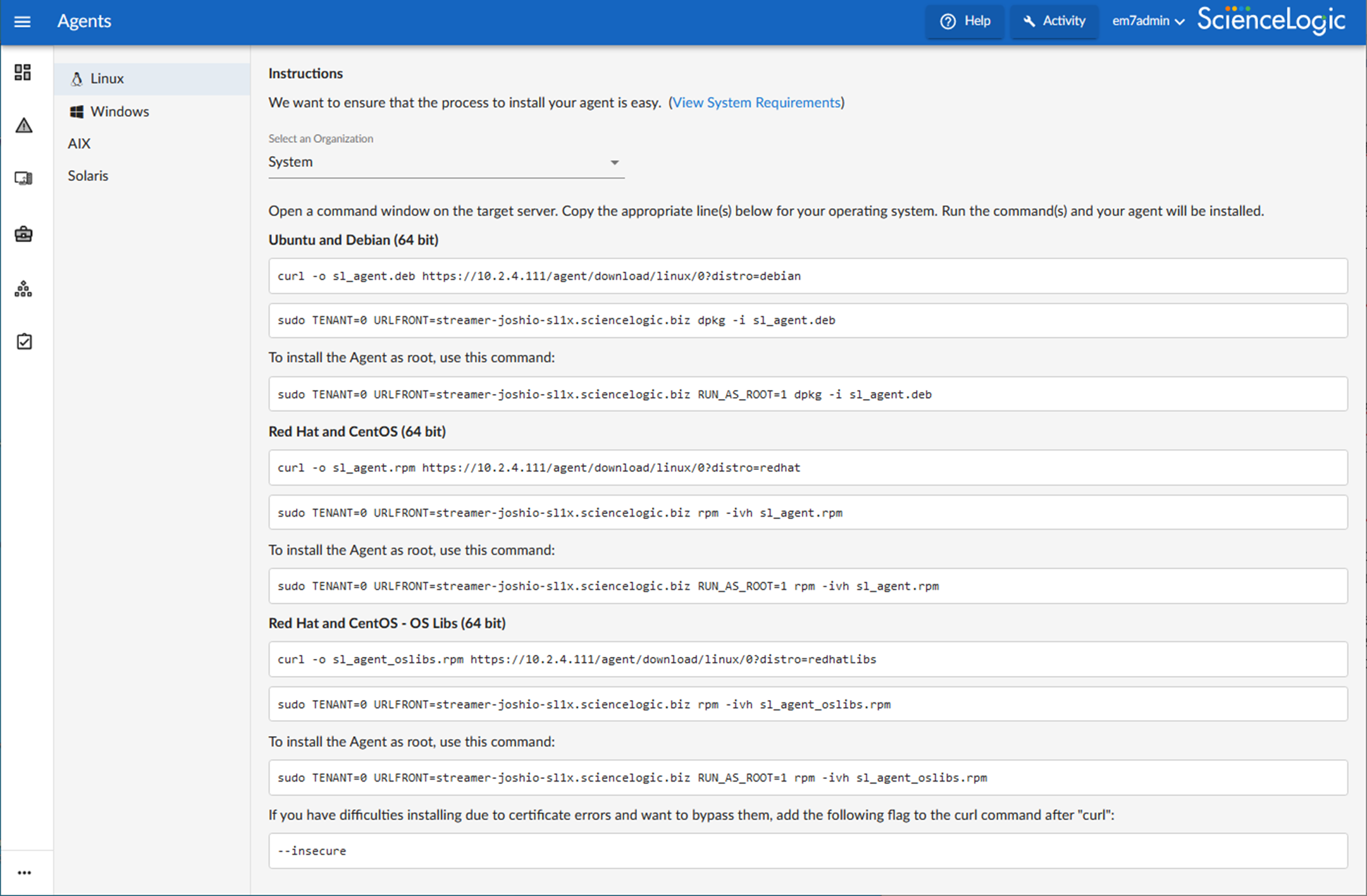Select the Linux tab
The width and height of the screenshot is (1367, 896).
[106, 79]
